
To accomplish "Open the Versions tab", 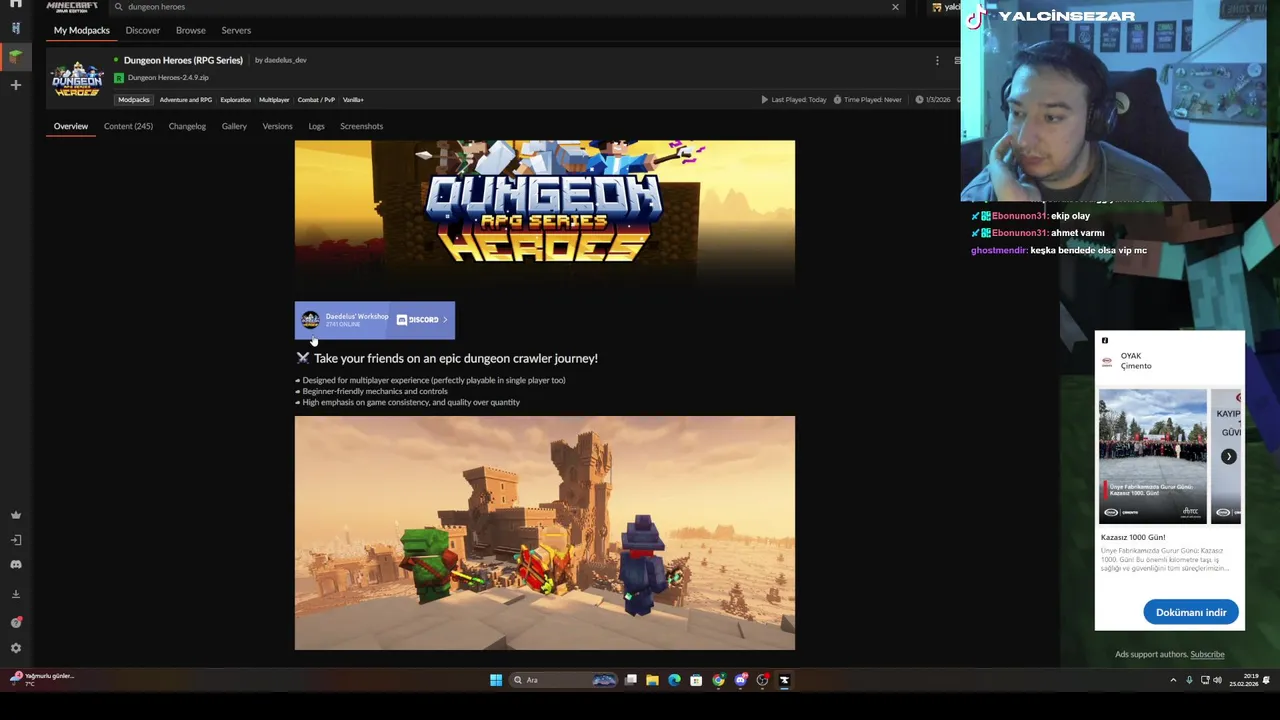I will (x=277, y=126).
